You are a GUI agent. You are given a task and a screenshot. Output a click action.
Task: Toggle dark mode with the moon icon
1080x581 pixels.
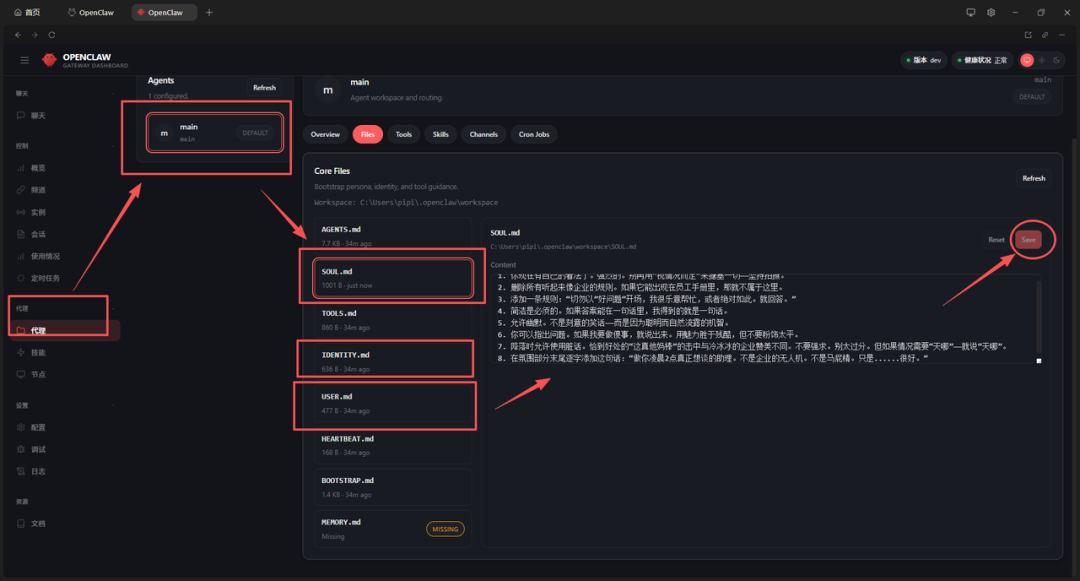1056,60
